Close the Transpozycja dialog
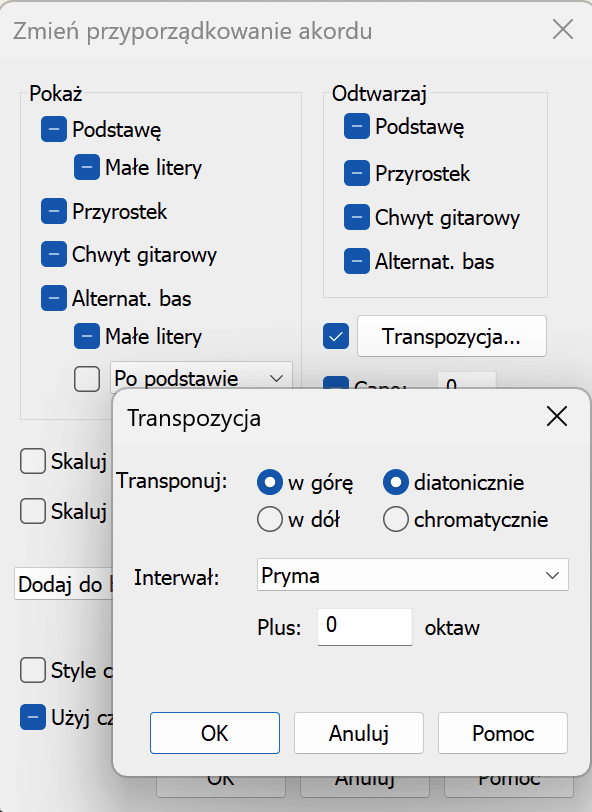The width and height of the screenshot is (592, 812). pyautogui.click(x=557, y=416)
